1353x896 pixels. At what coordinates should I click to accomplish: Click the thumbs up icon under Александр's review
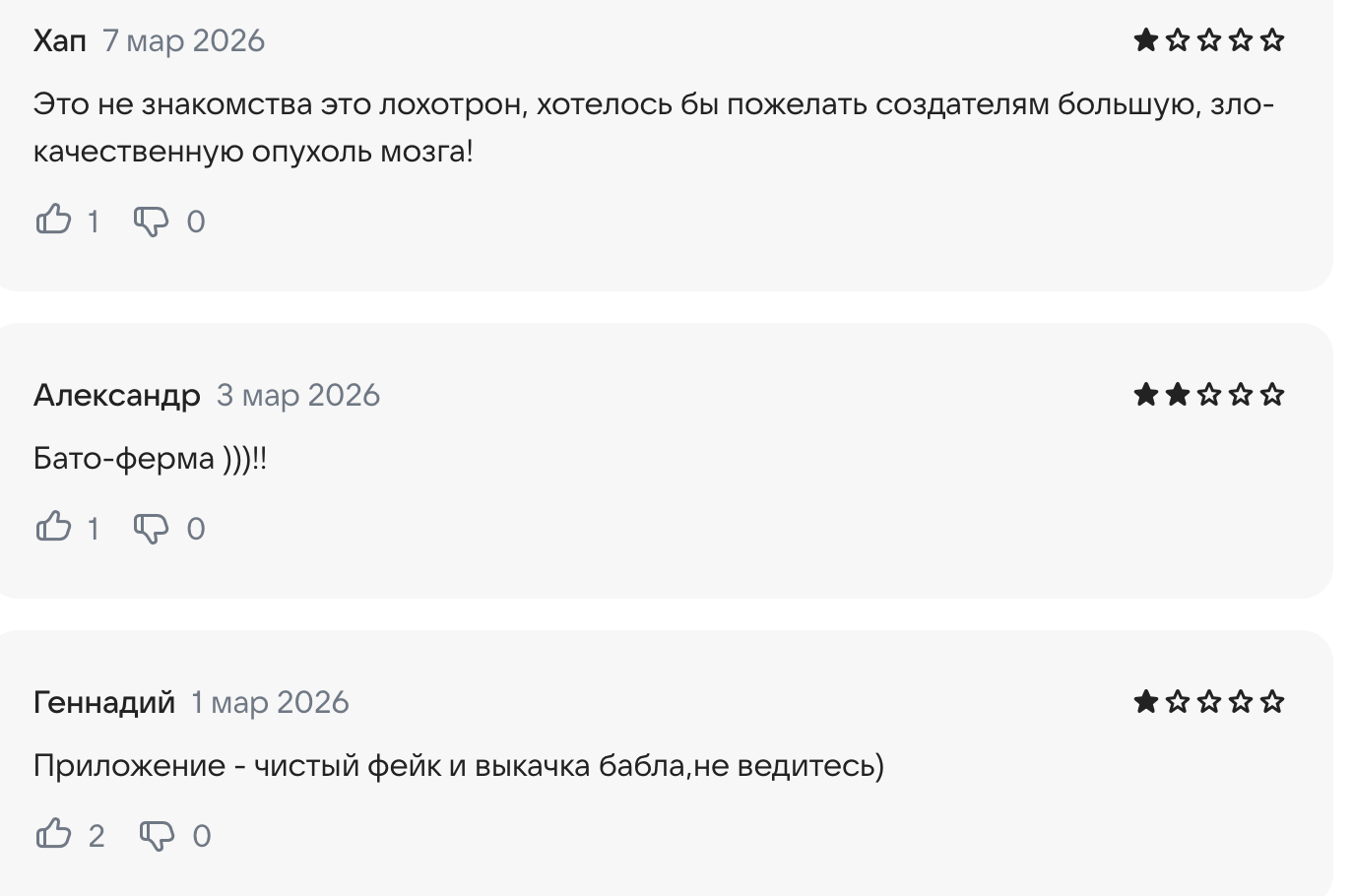point(53,527)
